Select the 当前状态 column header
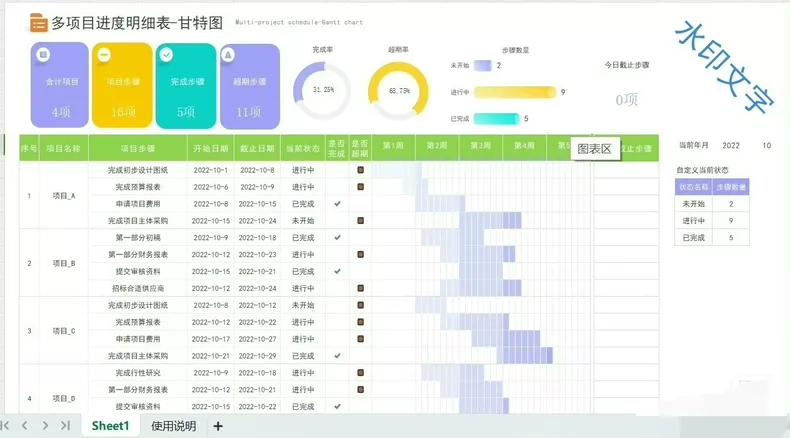Image resolution: width=790 pixels, height=438 pixels. pos(303,148)
